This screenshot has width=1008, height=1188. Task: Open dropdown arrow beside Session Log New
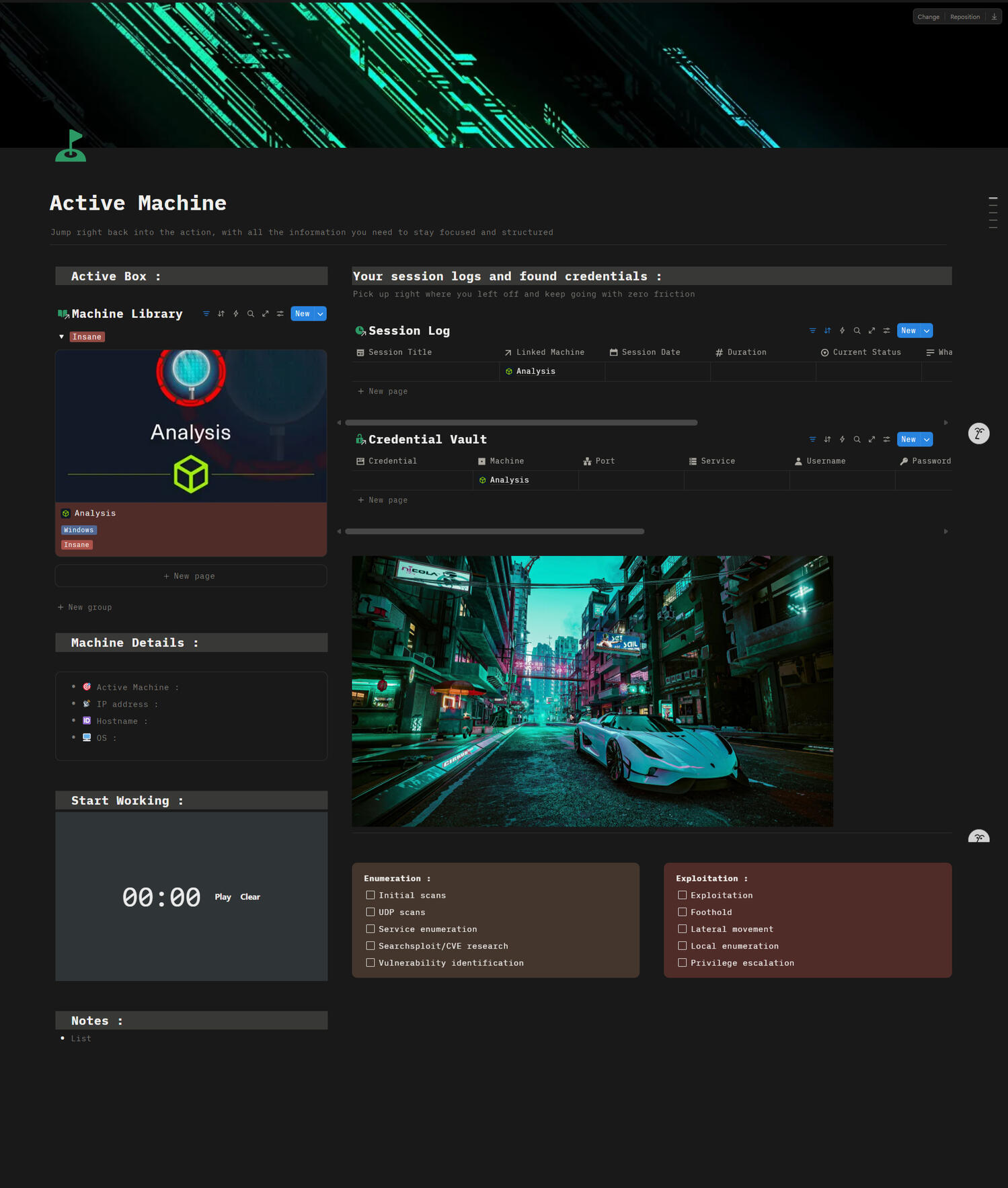(x=927, y=331)
